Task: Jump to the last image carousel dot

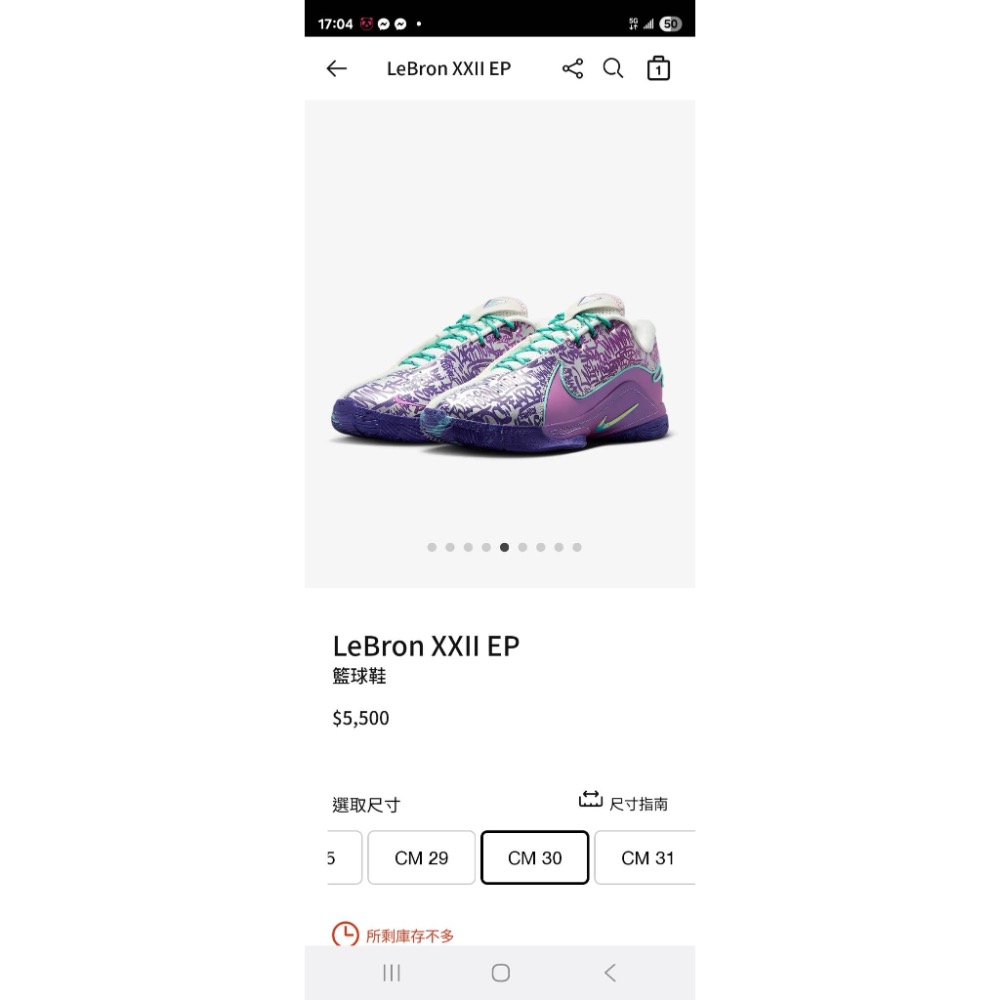Action: tap(577, 547)
